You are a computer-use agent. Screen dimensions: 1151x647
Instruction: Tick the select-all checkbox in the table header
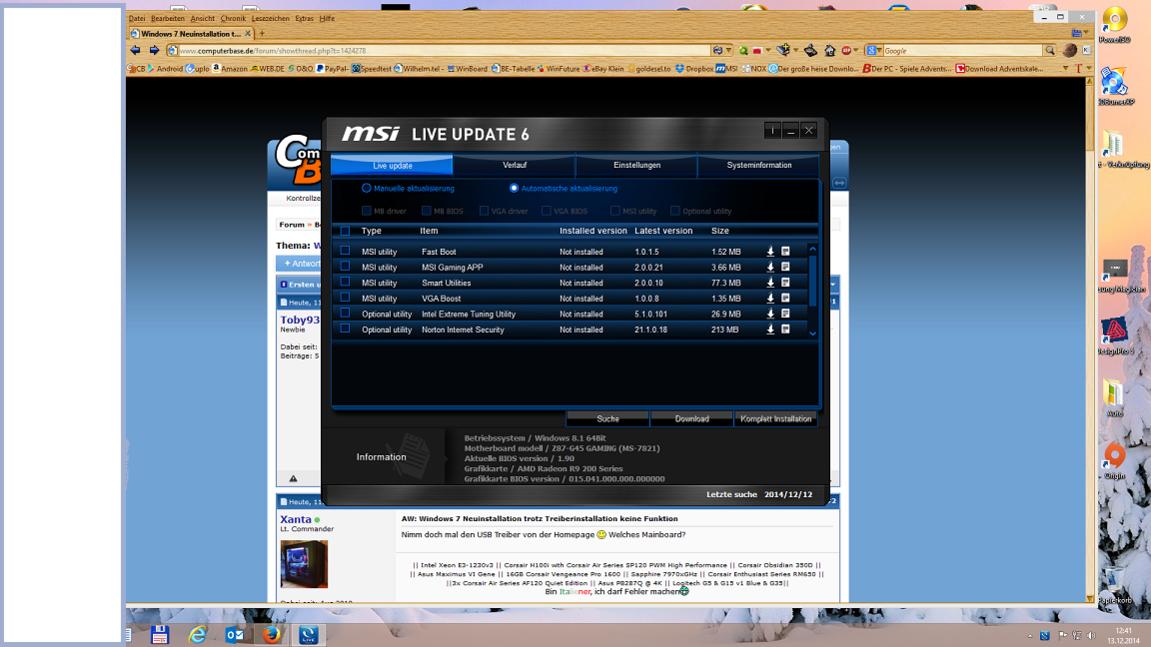(345, 231)
